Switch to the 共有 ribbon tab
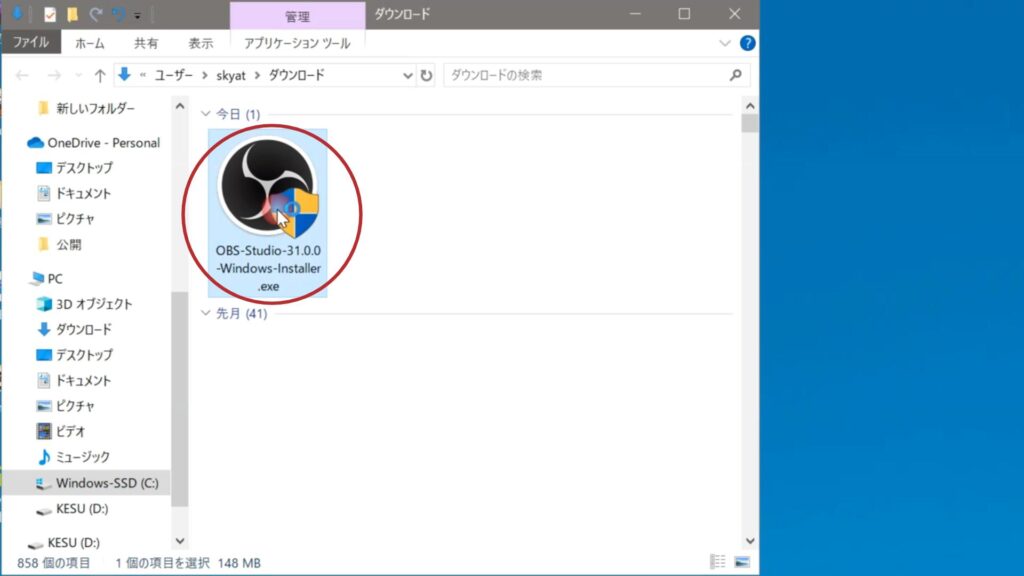 (x=146, y=44)
